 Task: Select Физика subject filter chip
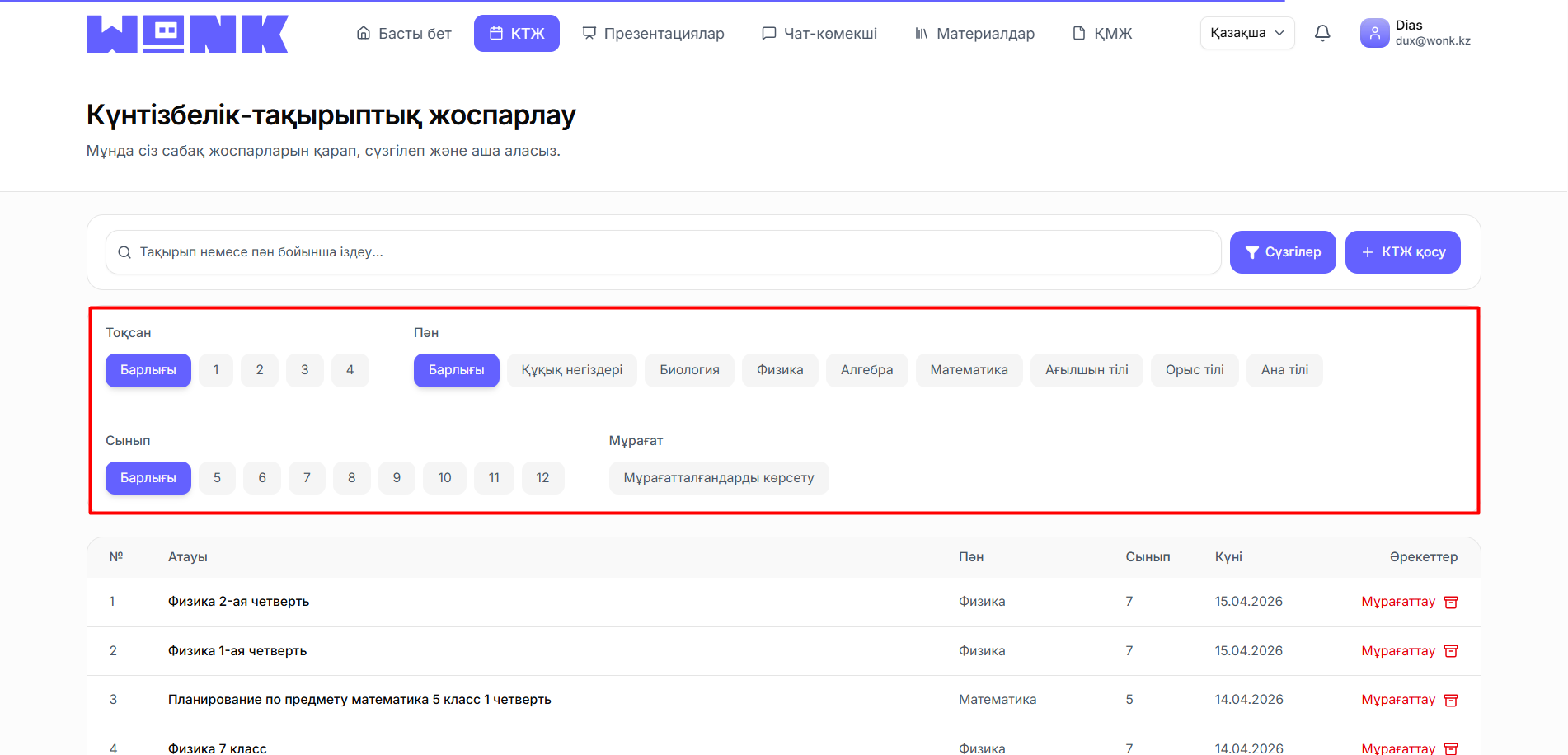[x=779, y=370]
